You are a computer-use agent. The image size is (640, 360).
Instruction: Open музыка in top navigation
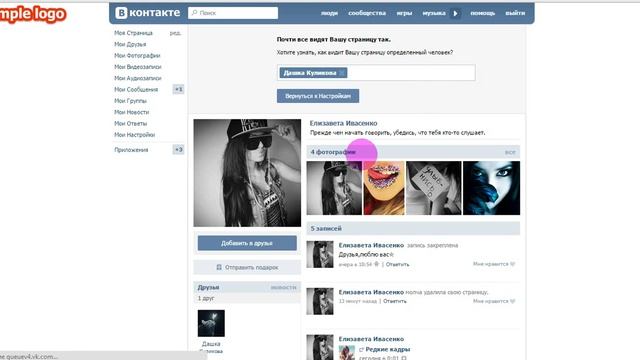(434, 13)
